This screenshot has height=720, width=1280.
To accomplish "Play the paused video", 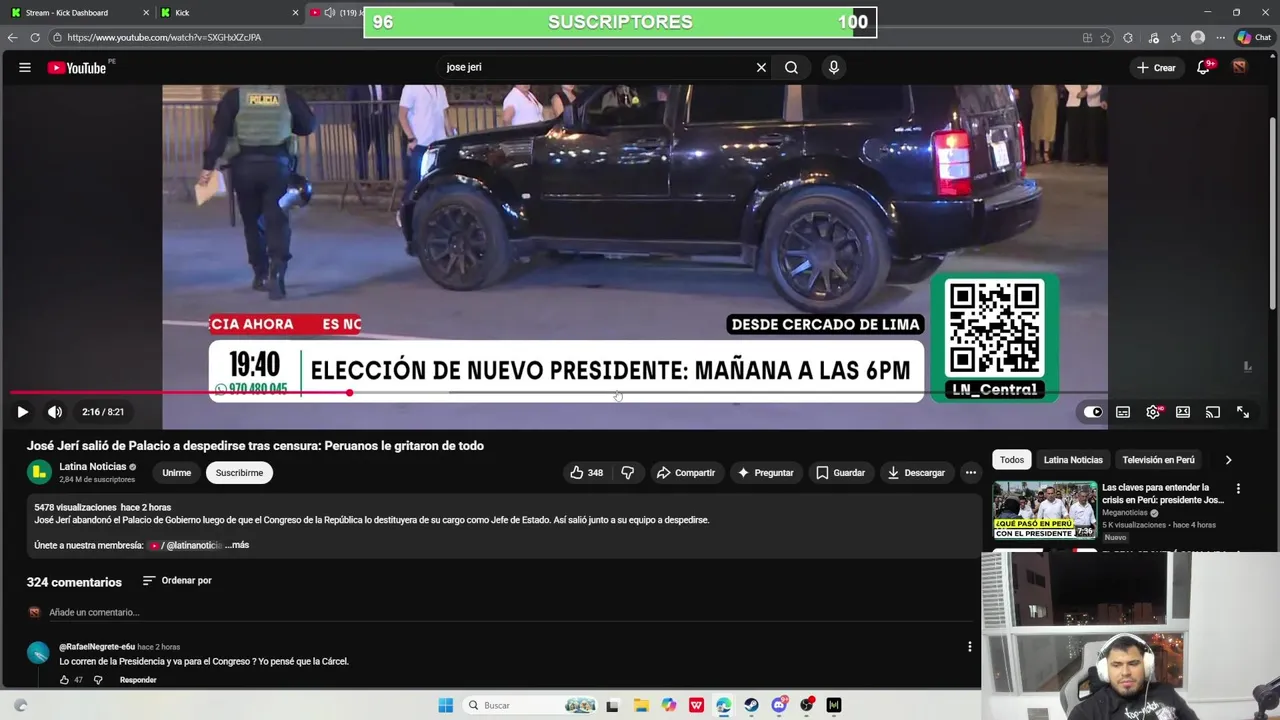I will click(x=22, y=412).
